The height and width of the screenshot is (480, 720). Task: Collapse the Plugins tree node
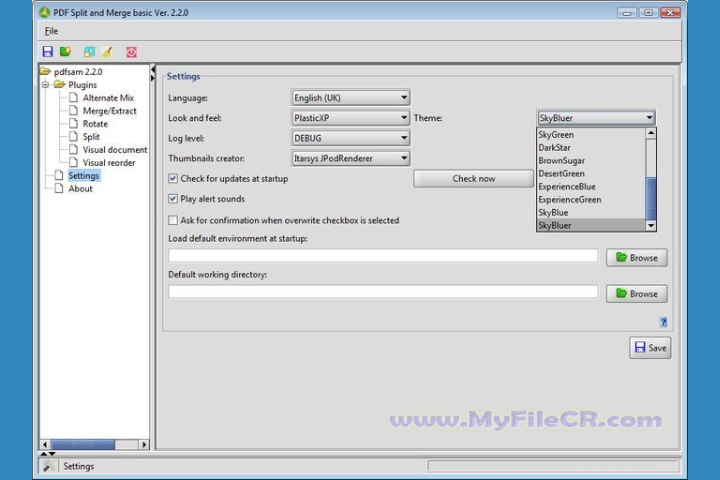45,85
